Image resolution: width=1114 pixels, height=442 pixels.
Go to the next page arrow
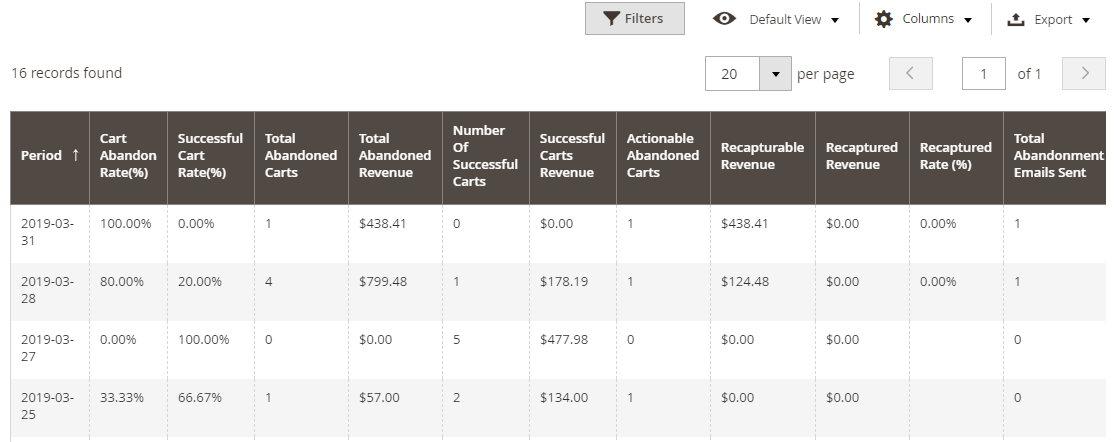click(1084, 74)
